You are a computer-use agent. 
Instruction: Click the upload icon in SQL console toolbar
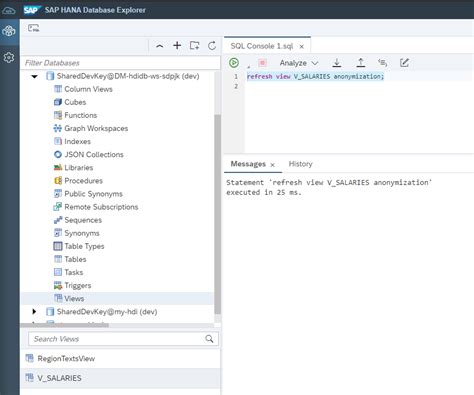[360, 63]
